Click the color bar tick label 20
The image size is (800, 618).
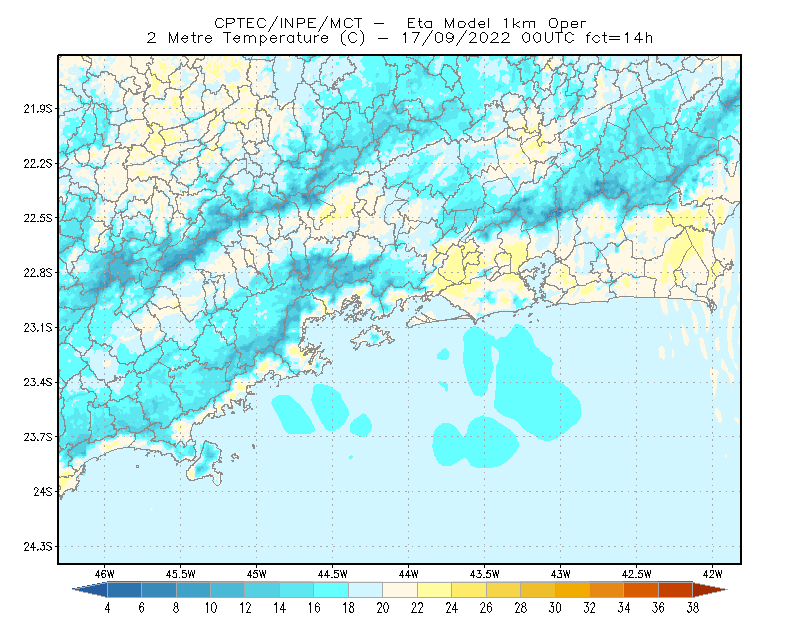383,608
